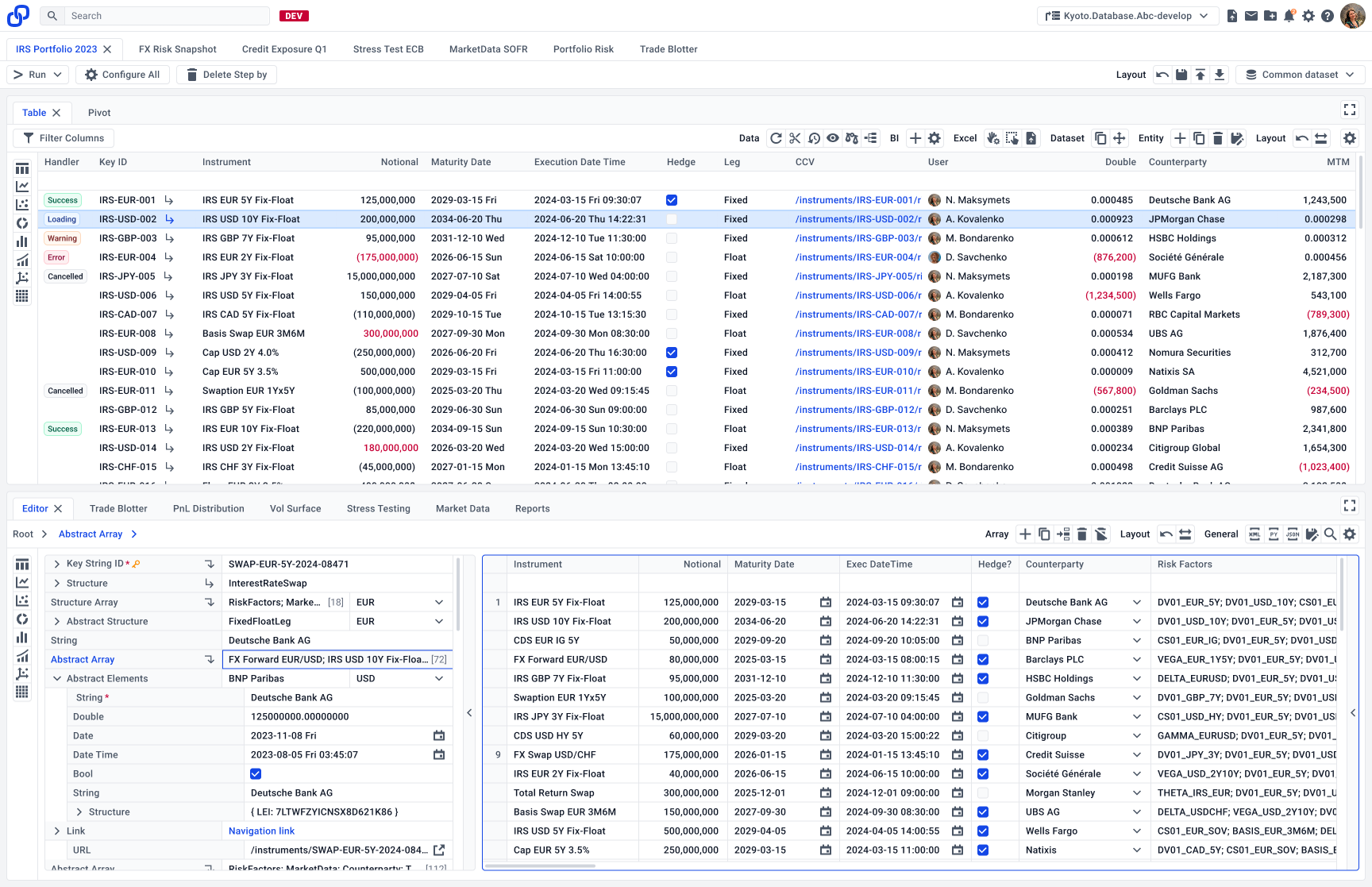Open notifications bell icon in top bar
Viewport: 1372px width, 887px height.
[1289, 16]
